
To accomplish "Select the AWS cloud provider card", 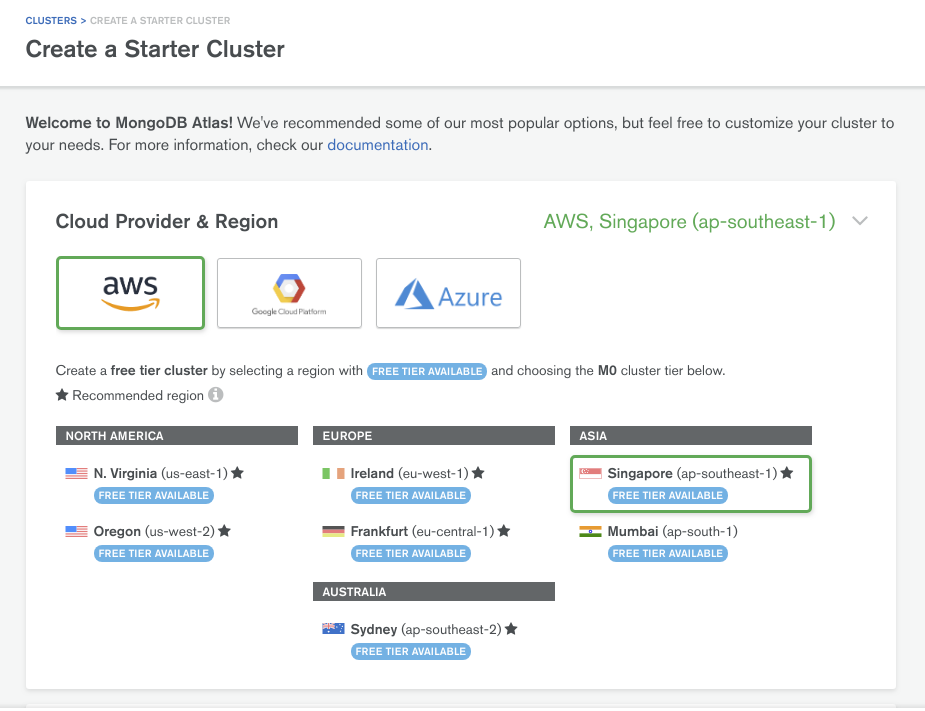I will click(130, 293).
